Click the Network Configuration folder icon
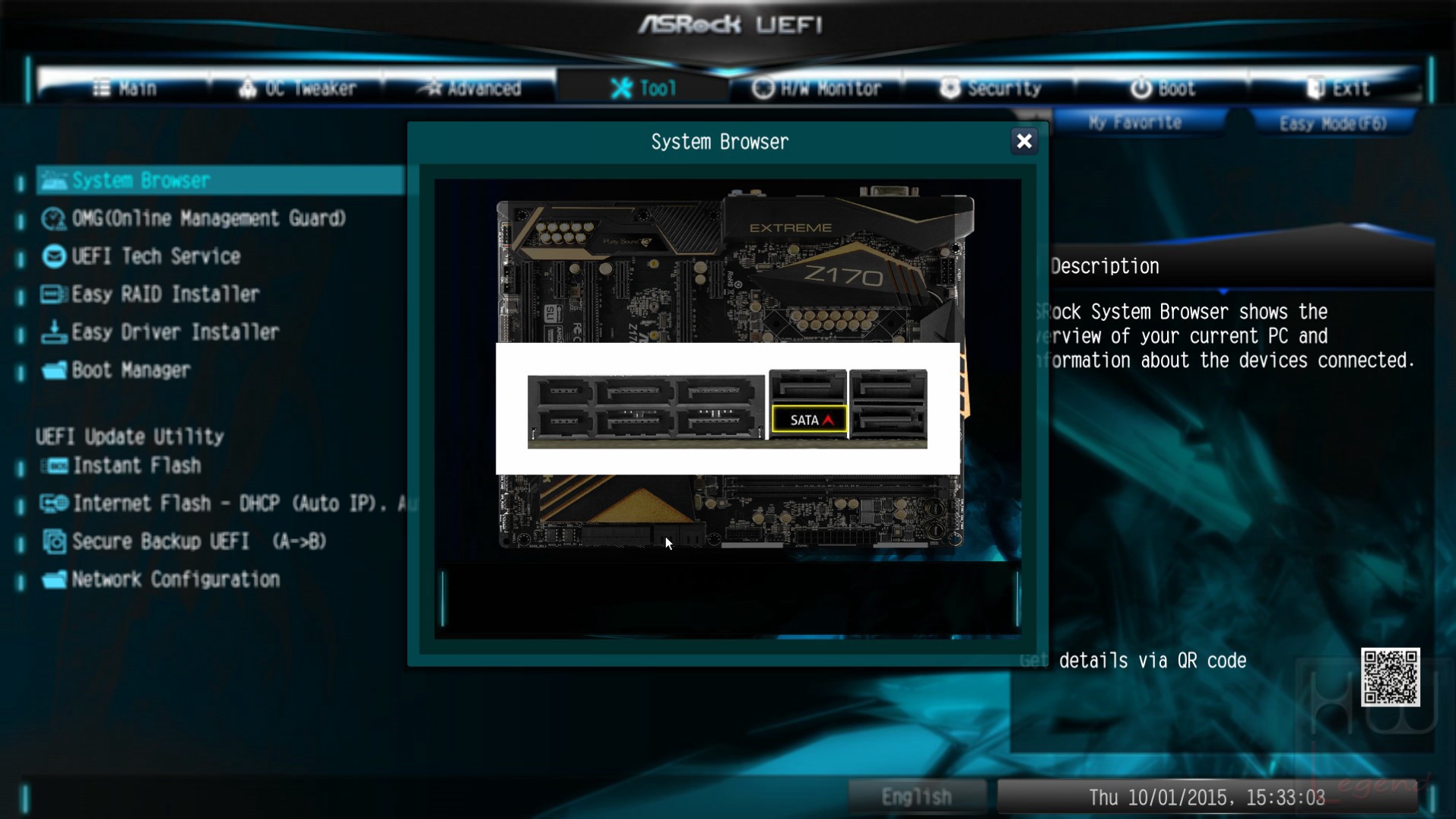 pos(53,579)
